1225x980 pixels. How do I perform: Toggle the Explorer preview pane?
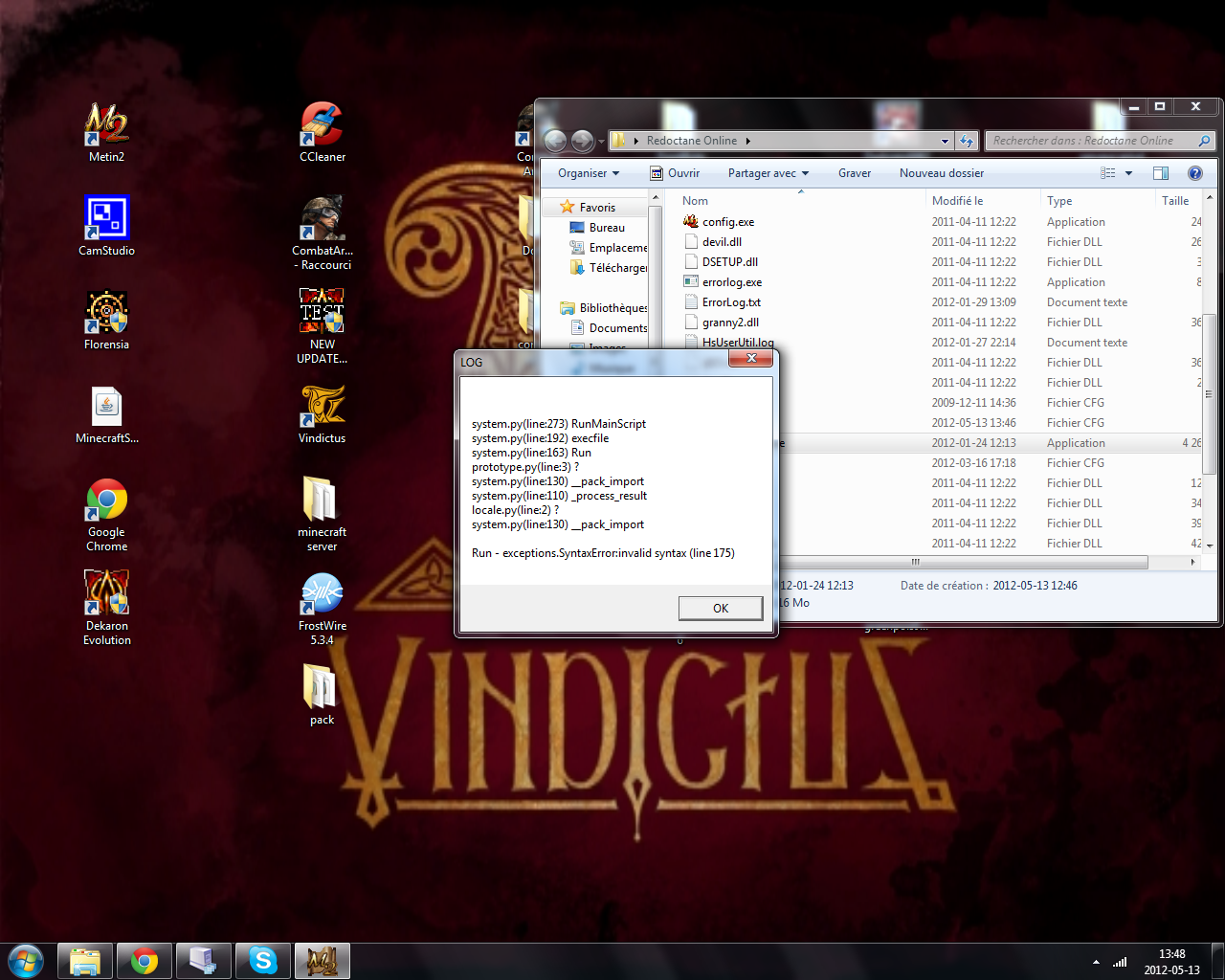[x=1161, y=173]
